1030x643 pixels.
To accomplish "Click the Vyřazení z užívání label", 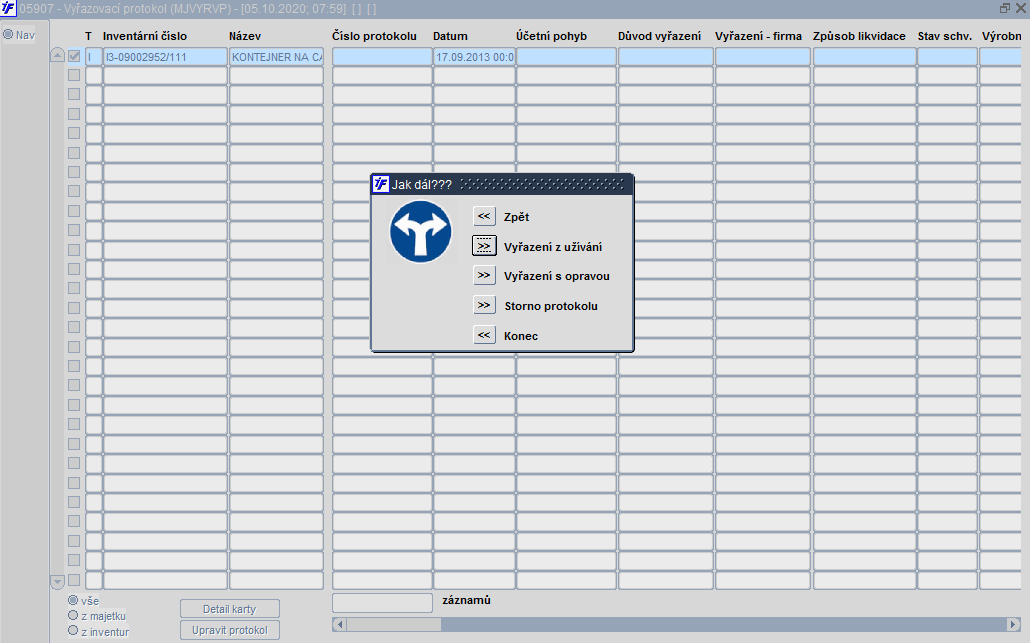I will tap(553, 247).
